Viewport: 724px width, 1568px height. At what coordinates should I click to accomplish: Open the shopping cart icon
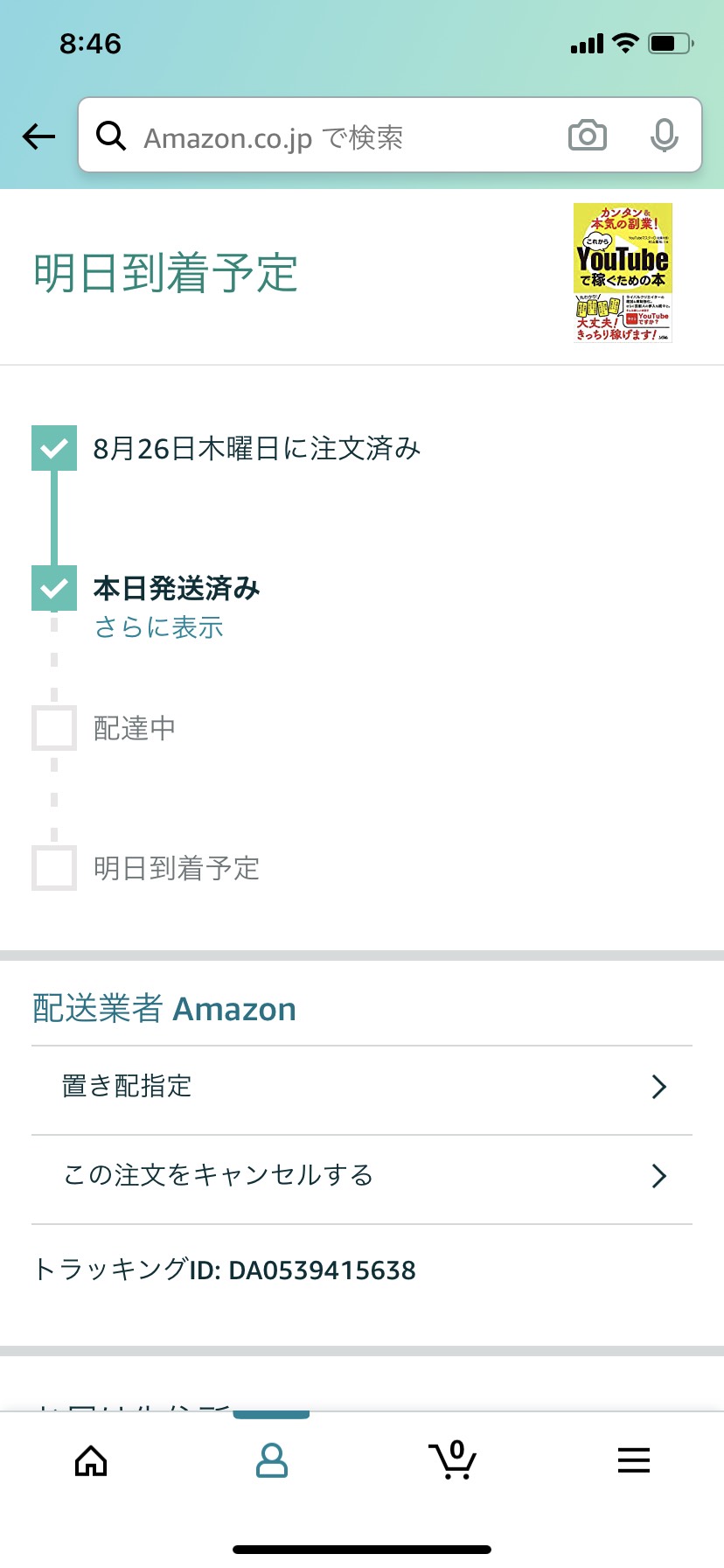[452, 1459]
